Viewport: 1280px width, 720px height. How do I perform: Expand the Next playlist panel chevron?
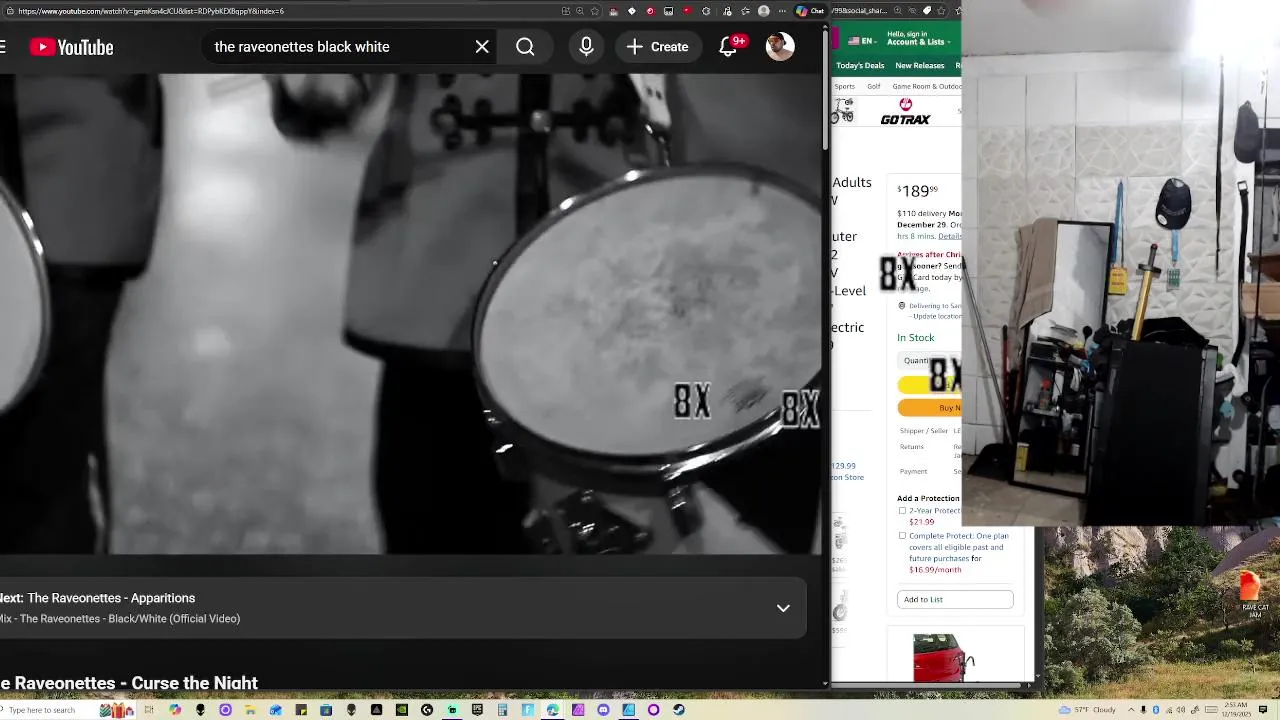coord(783,608)
